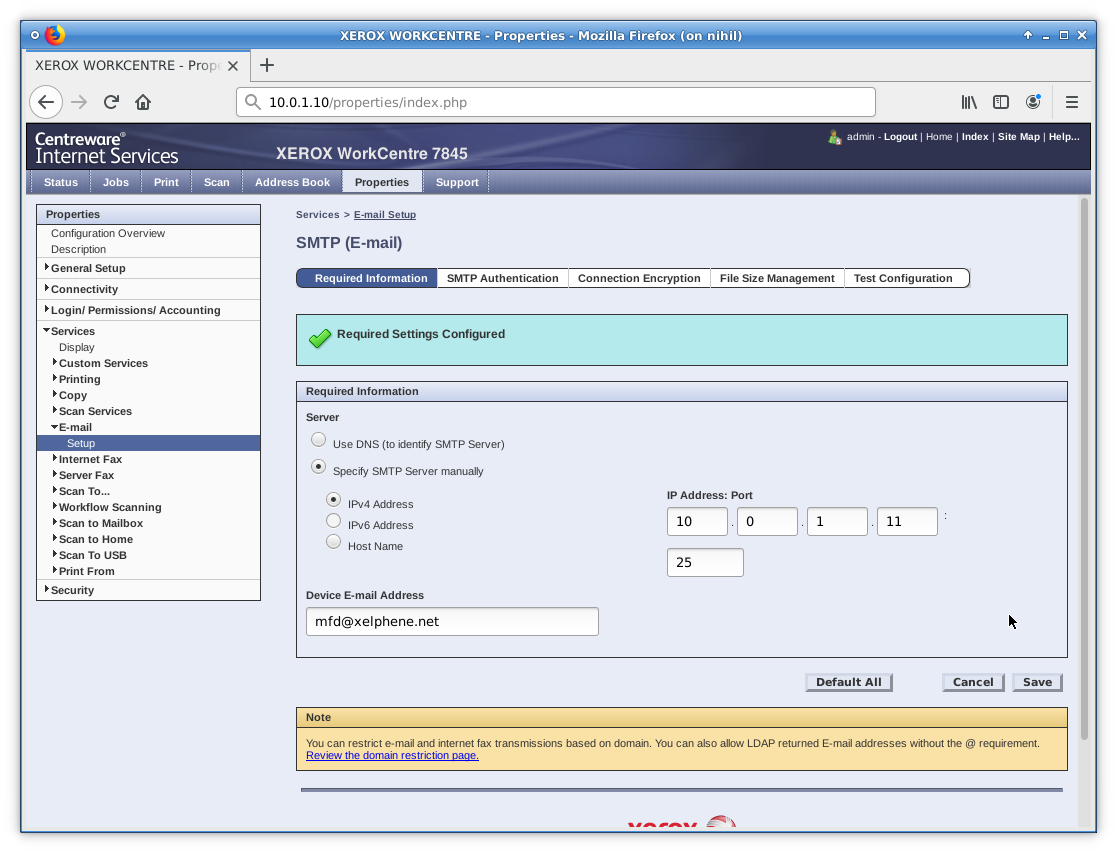The image size is (1117, 853).
Task: Focus the Device E-mail Address field
Action: pos(452,621)
